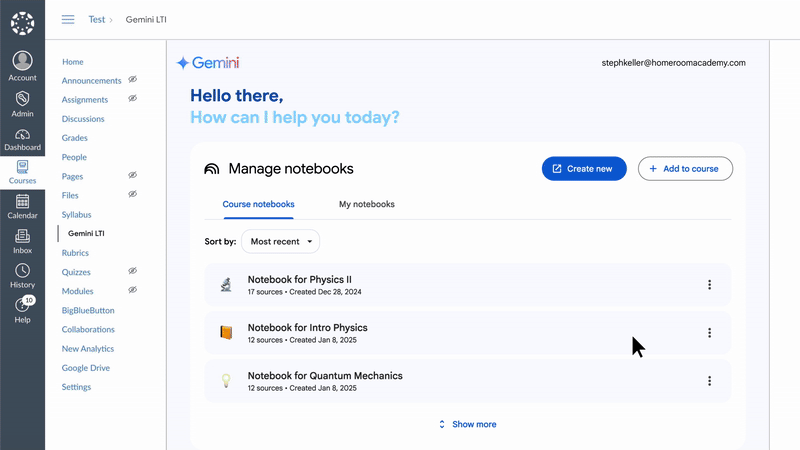Open Grades in course navigation
Screen dimensions: 800x450
(74, 138)
